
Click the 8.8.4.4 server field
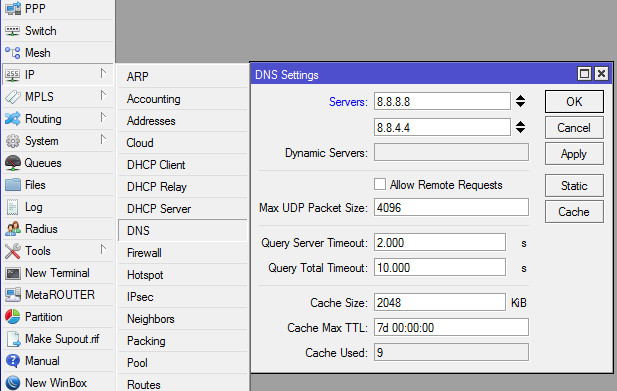[x=442, y=127]
